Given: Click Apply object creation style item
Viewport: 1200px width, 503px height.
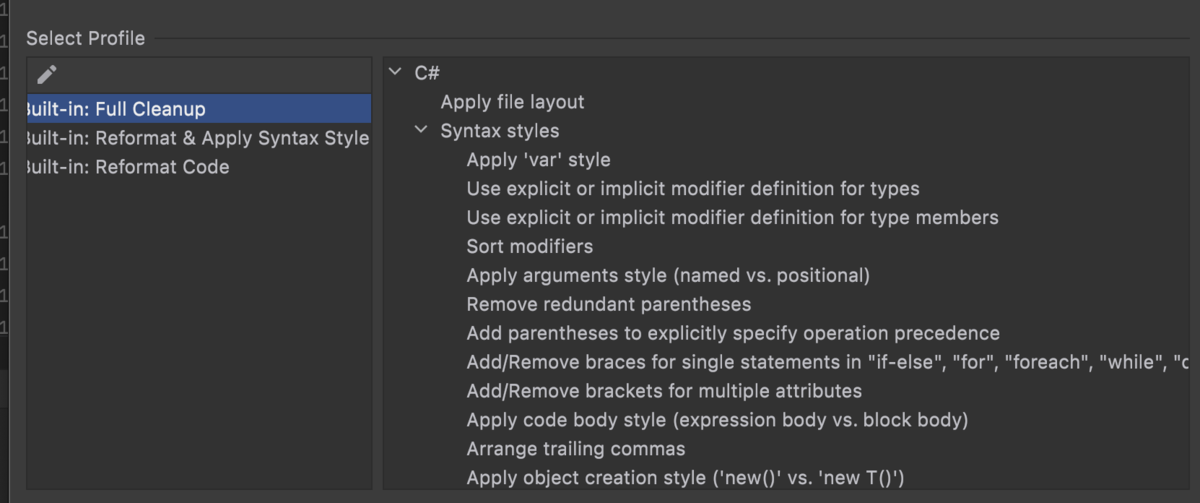Looking at the screenshot, I should pos(691,477).
